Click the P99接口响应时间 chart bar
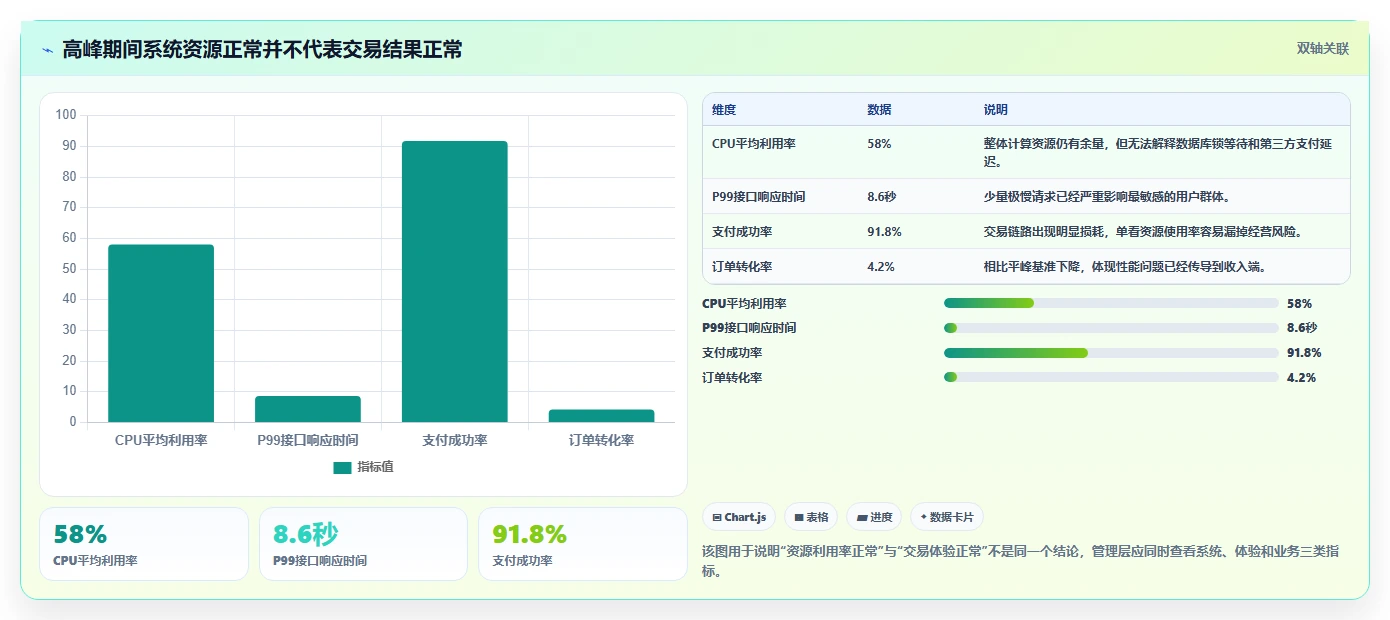The height and width of the screenshot is (620, 1390). pos(308,409)
